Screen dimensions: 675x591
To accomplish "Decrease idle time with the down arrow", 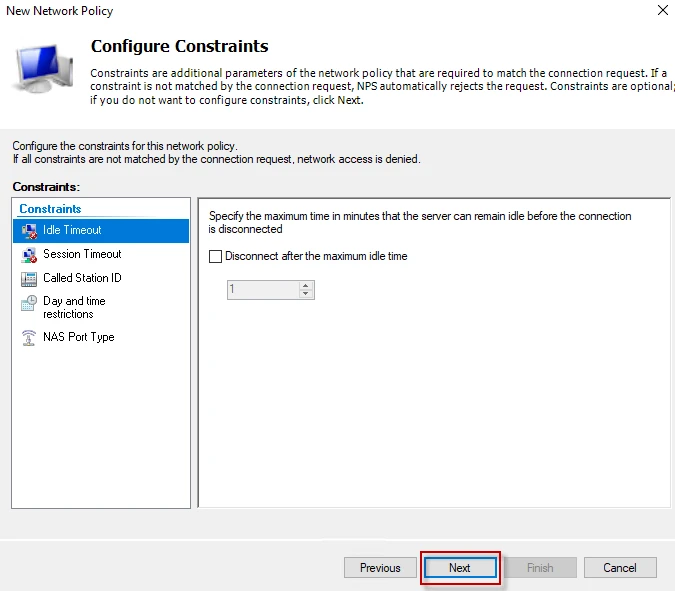I will click(306, 294).
